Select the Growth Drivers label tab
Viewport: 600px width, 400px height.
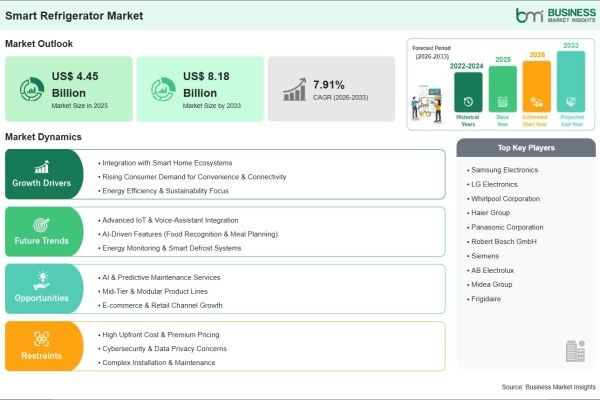click(x=44, y=174)
